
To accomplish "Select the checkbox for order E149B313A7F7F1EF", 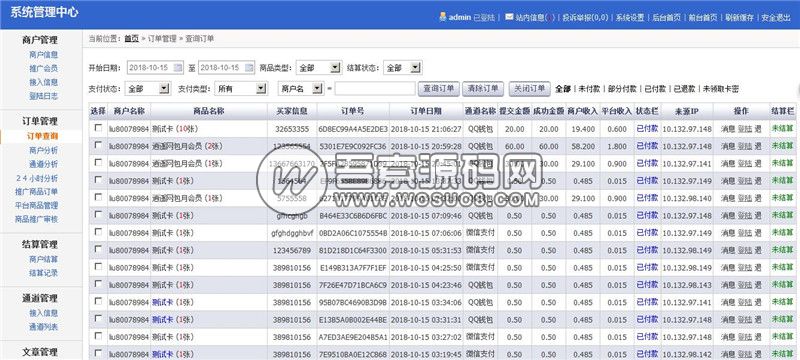I will [98, 267].
